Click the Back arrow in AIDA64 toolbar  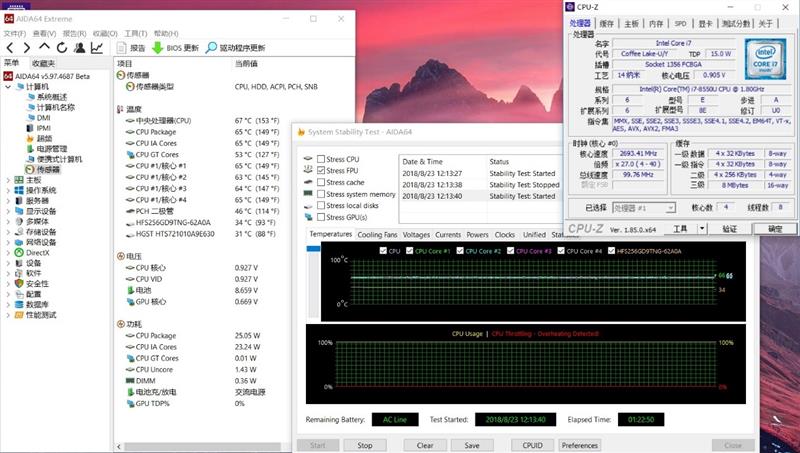(10, 48)
